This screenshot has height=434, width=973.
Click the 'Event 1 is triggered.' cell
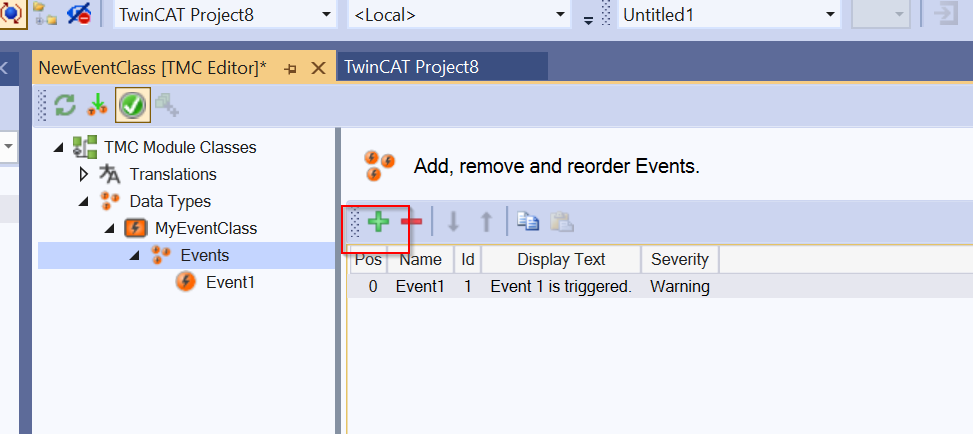point(561,286)
